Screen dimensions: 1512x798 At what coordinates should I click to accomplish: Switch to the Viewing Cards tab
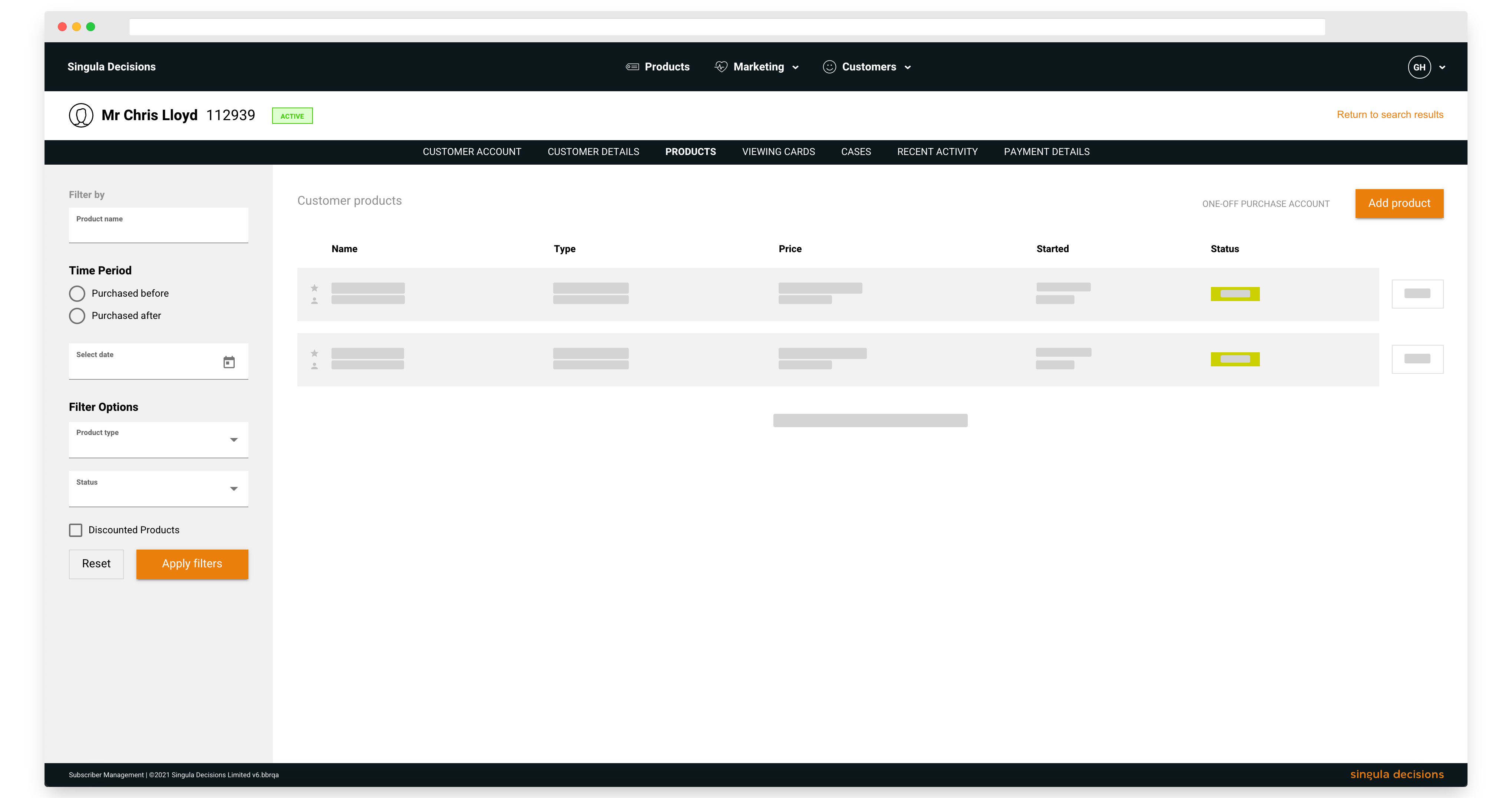(778, 152)
